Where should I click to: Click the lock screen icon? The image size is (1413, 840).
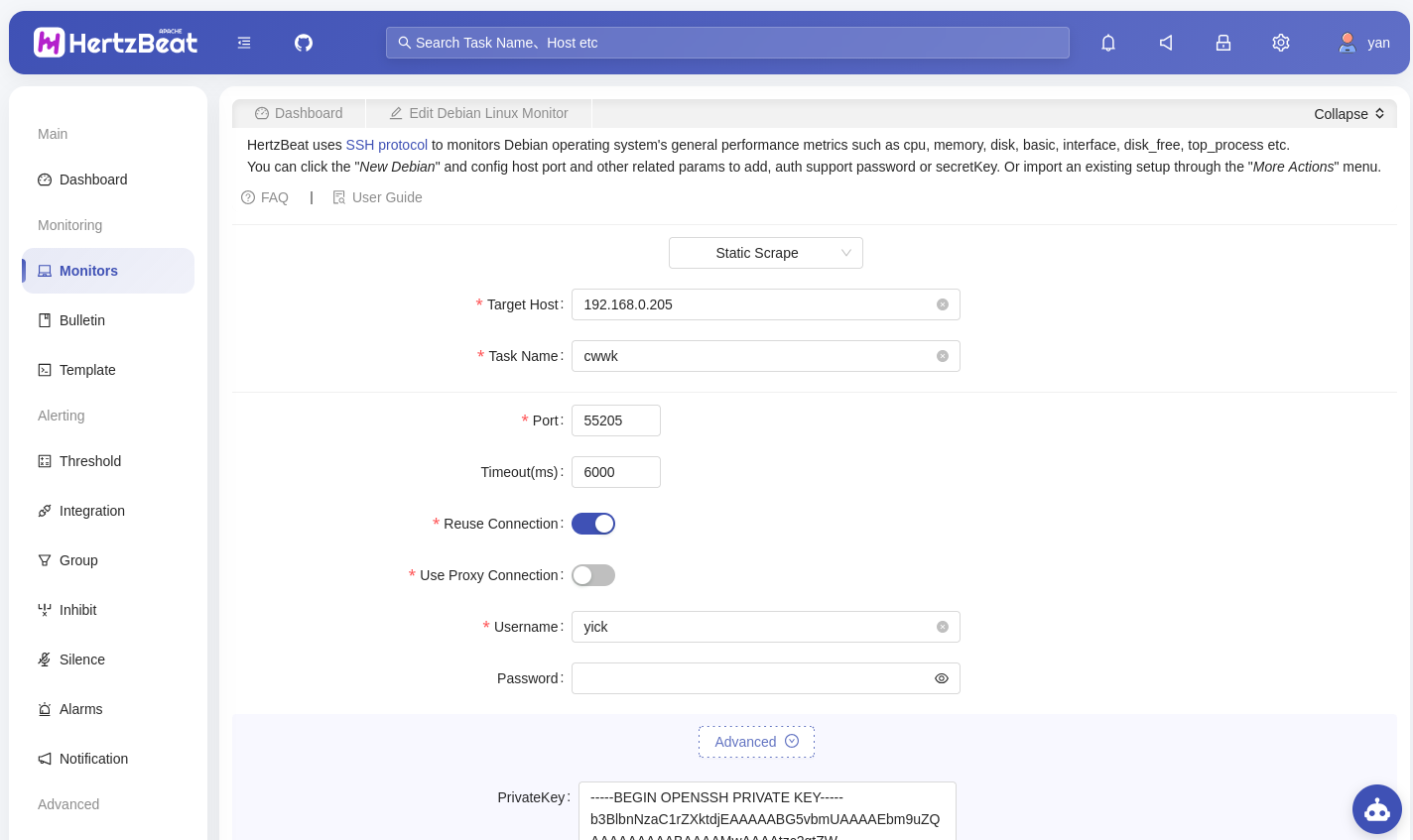point(1223,43)
